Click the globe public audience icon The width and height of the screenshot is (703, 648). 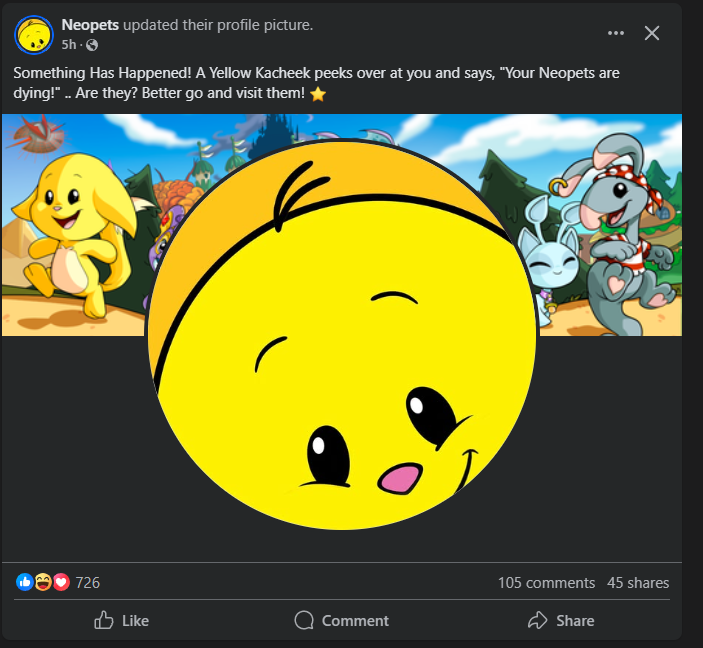[x=92, y=45]
